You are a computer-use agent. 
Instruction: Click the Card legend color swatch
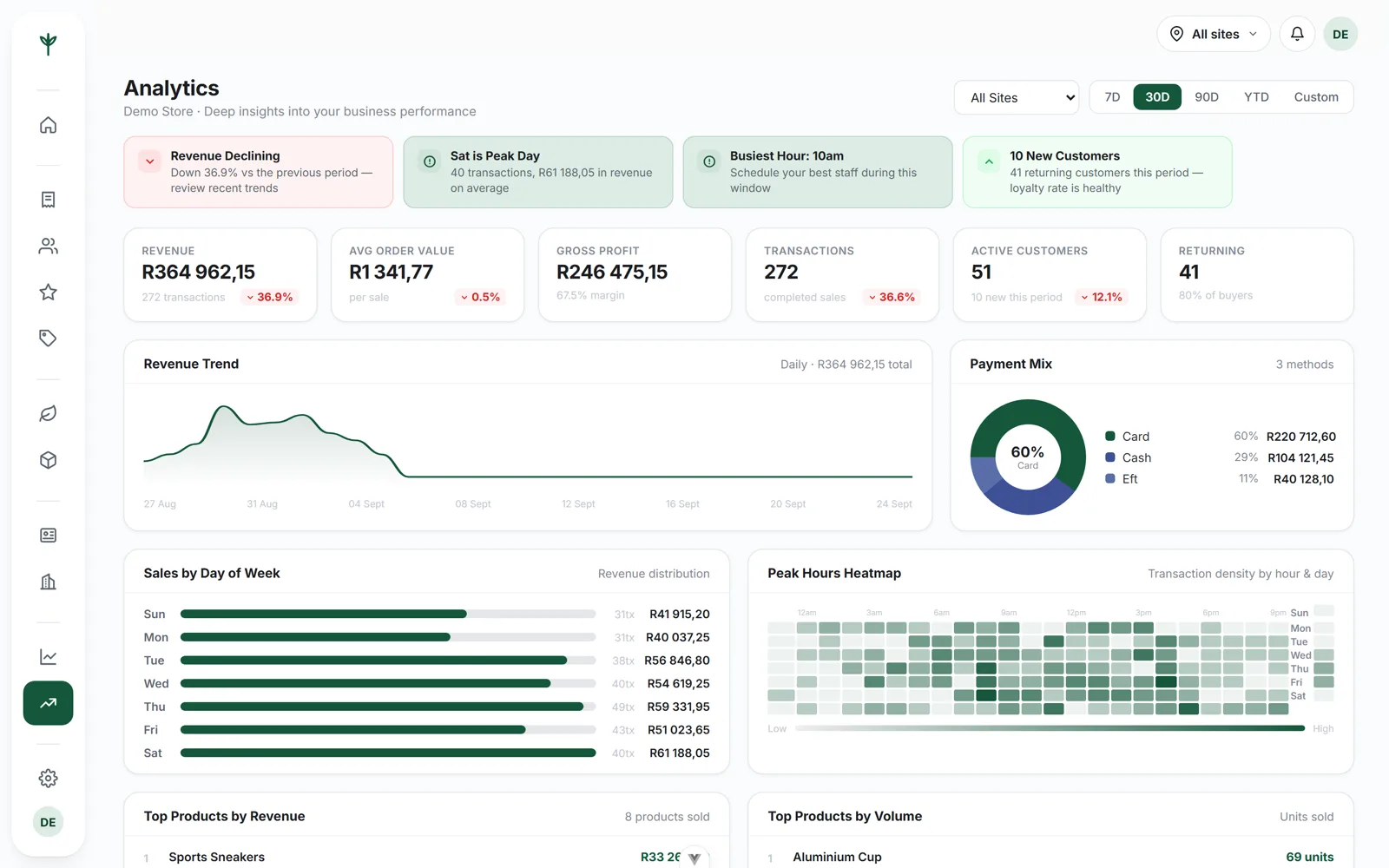(1110, 436)
